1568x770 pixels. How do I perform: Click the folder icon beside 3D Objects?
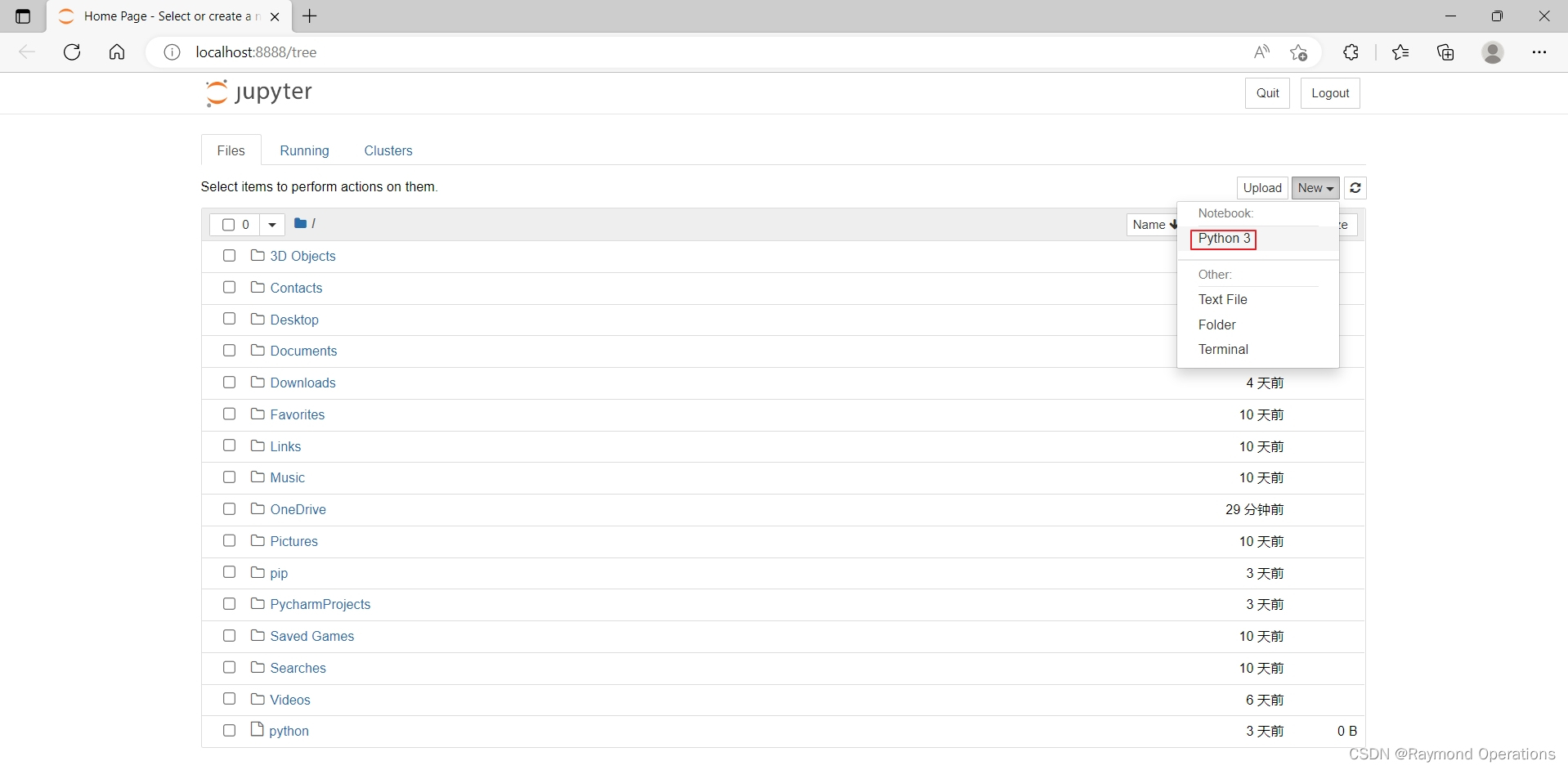tap(258, 255)
